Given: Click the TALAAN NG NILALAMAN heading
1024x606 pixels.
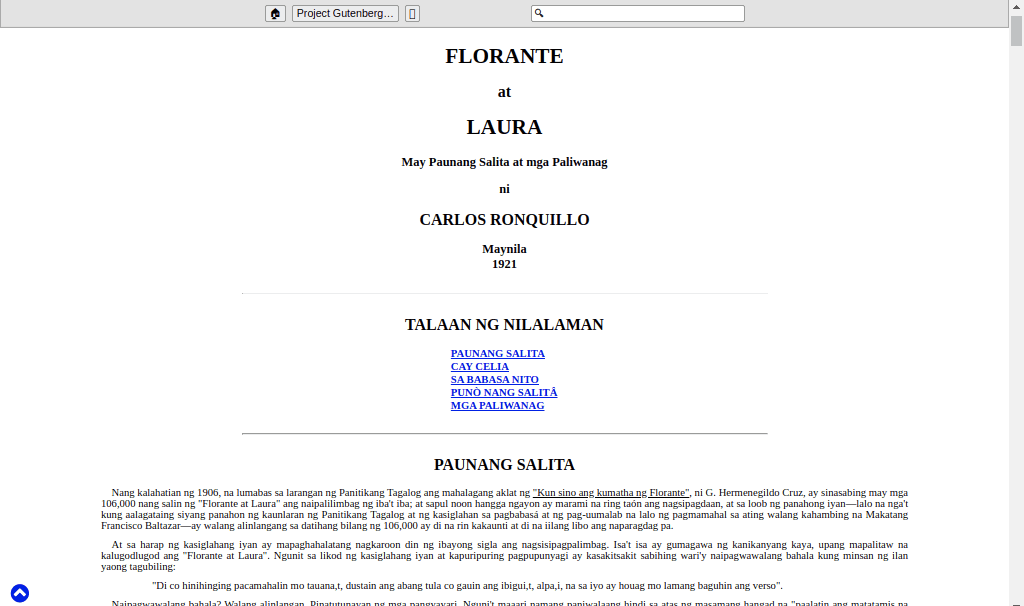Looking at the screenshot, I should coord(504,325).
